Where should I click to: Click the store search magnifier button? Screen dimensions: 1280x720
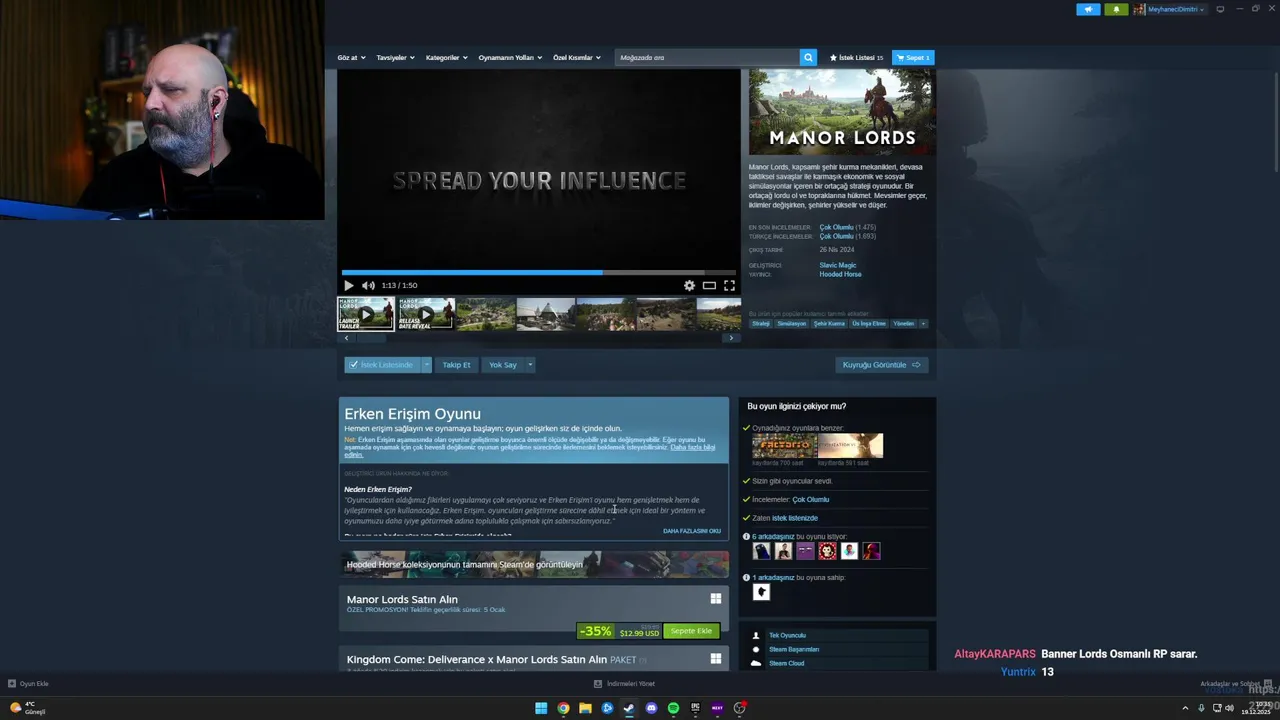point(808,57)
